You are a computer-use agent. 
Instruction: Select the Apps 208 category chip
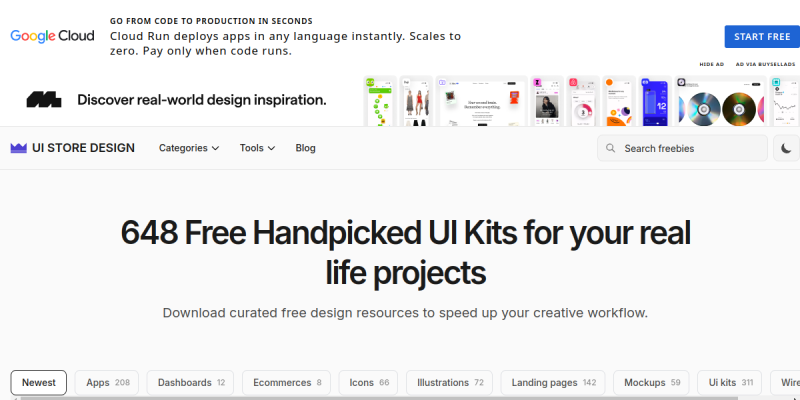pos(107,383)
